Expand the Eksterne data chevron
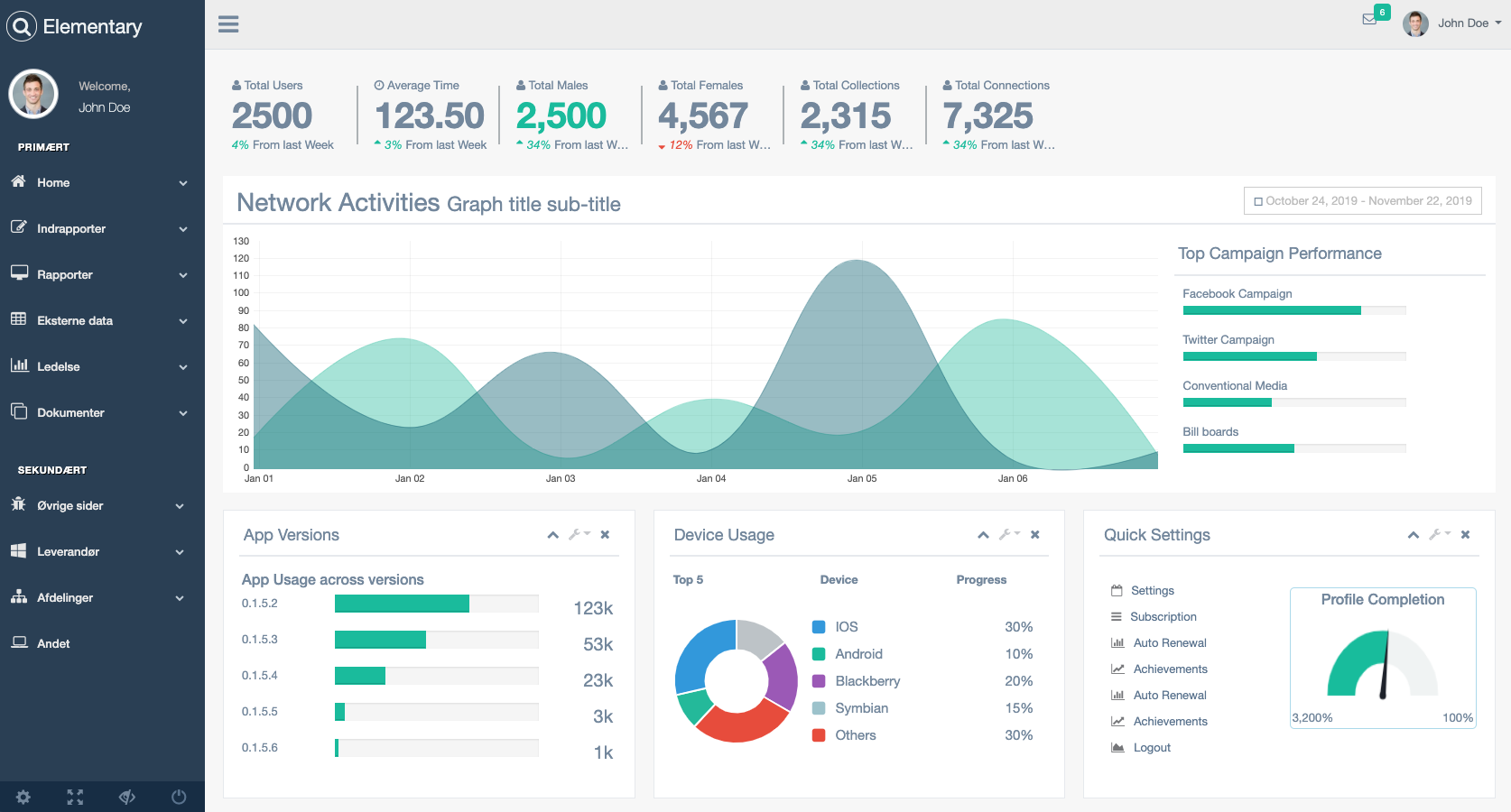The width and height of the screenshot is (1511, 812). [183, 321]
